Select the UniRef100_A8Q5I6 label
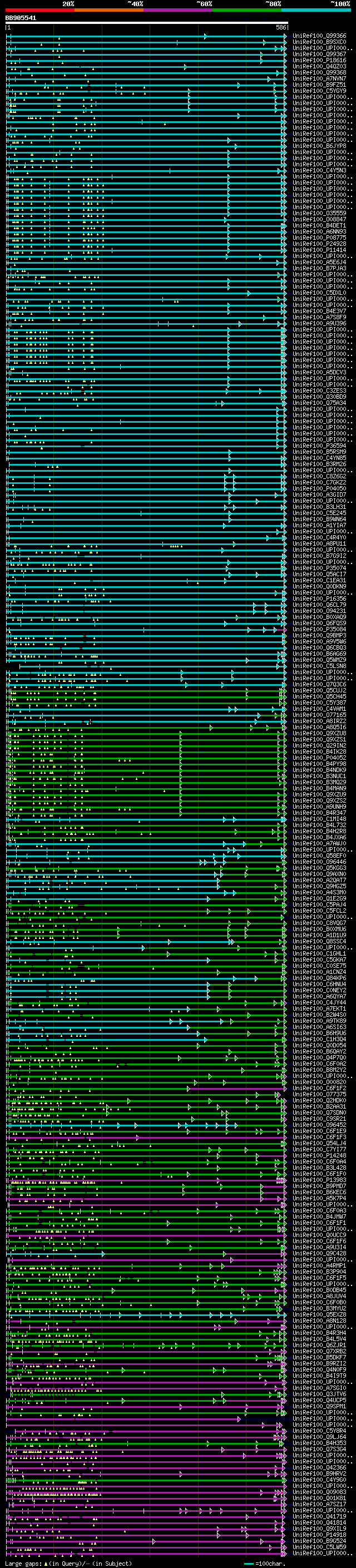The image size is (356, 1568). 319,727
